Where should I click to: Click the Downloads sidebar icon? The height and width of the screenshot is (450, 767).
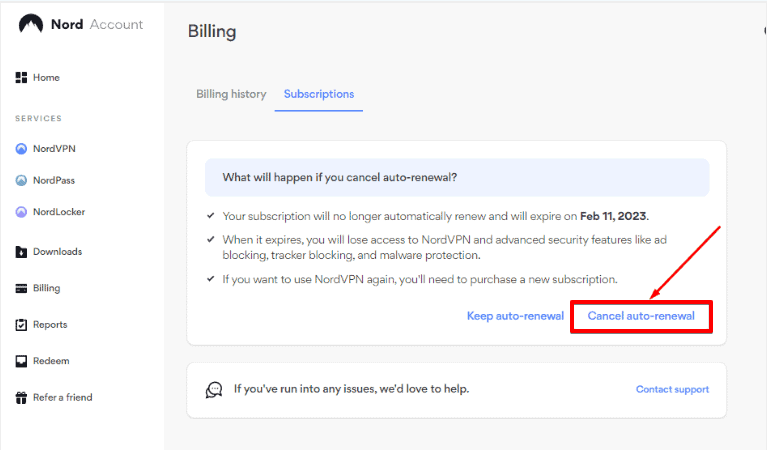click(x=21, y=252)
